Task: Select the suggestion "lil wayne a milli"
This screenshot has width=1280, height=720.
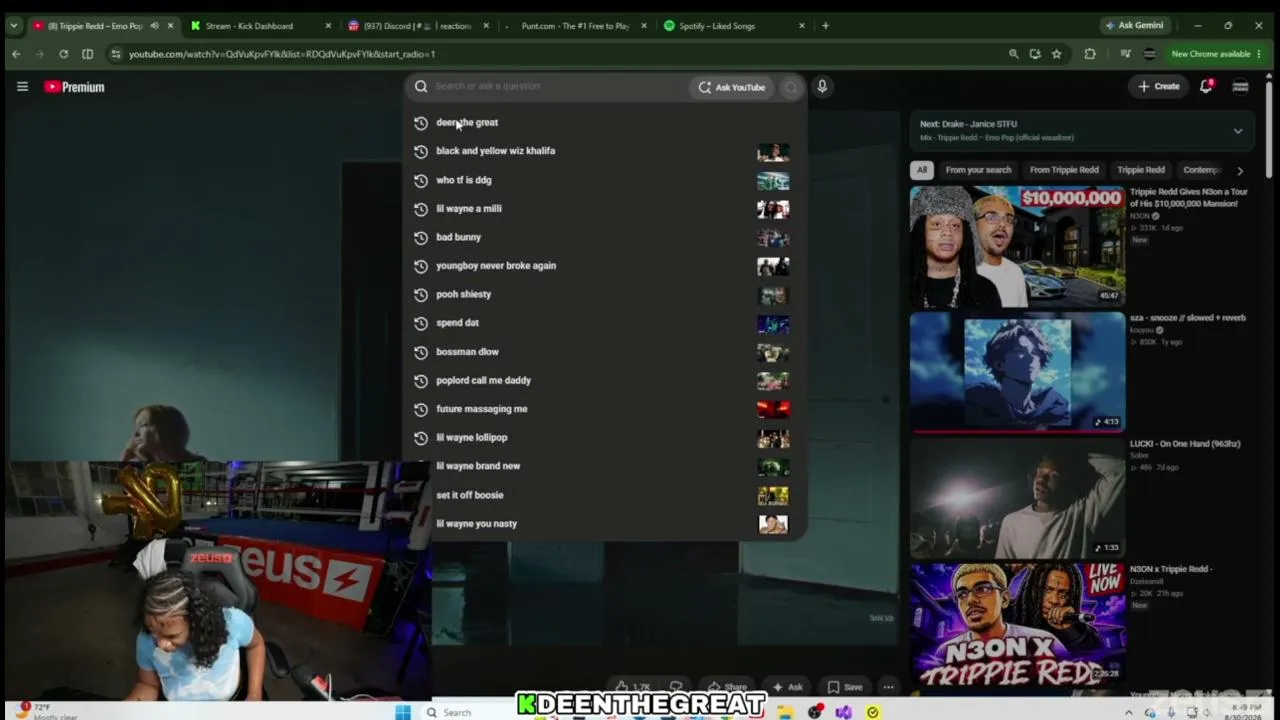Action: pyautogui.click(x=469, y=209)
